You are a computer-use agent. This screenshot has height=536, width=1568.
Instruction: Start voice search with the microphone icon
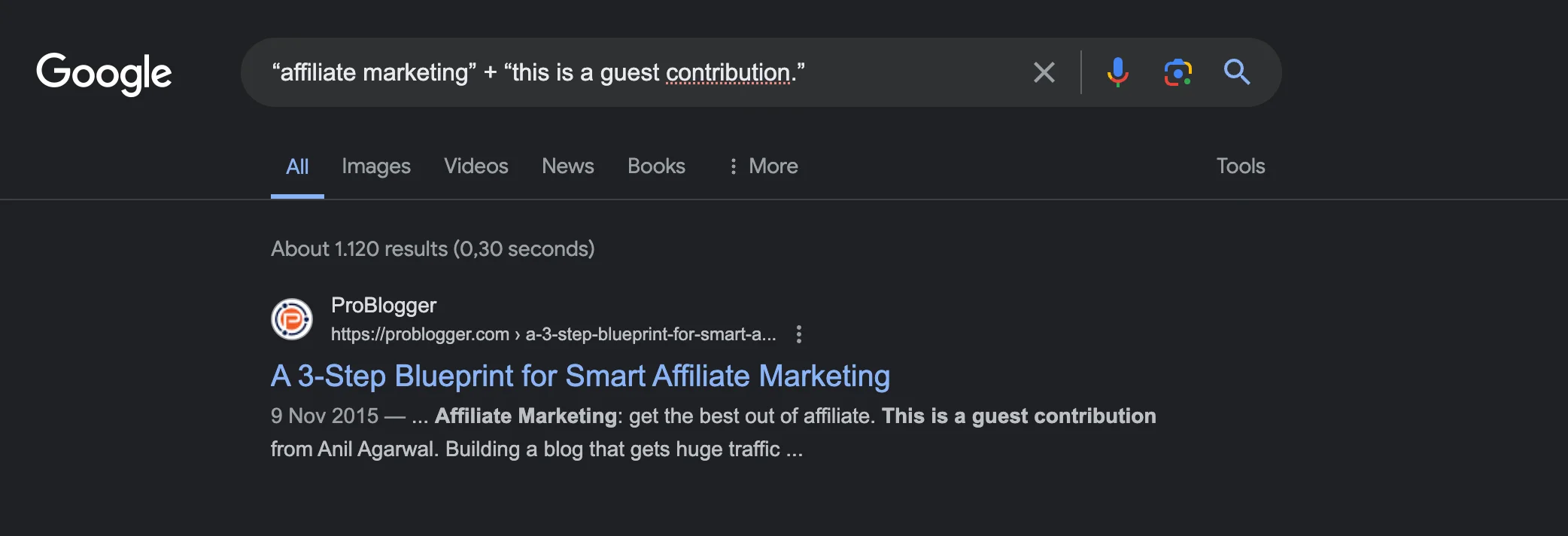[x=1117, y=72]
